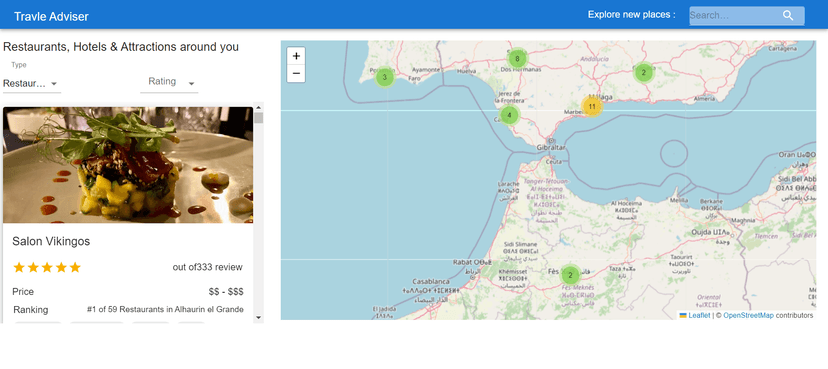
Task: Expand the Type dropdown showing Restaurants
Action: tap(32, 83)
